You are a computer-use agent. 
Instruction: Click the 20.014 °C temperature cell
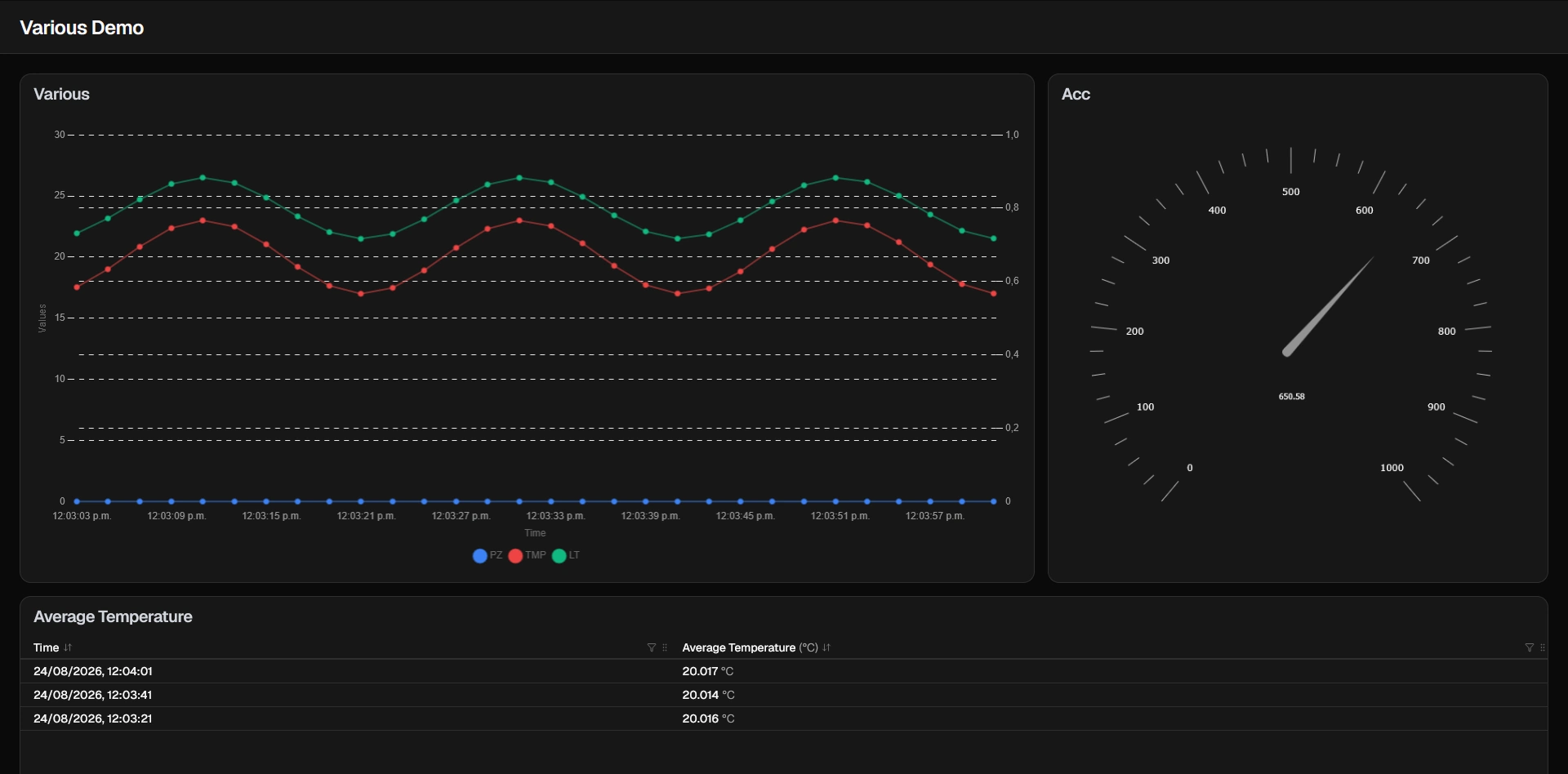pos(708,695)
